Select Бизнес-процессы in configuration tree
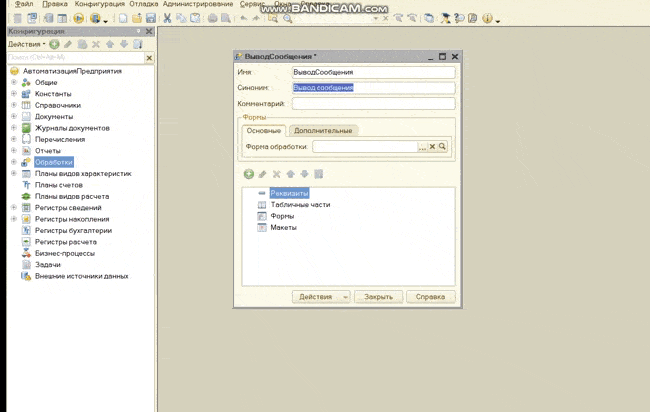This screenshot has height=412, width=650. pos(65,253)
